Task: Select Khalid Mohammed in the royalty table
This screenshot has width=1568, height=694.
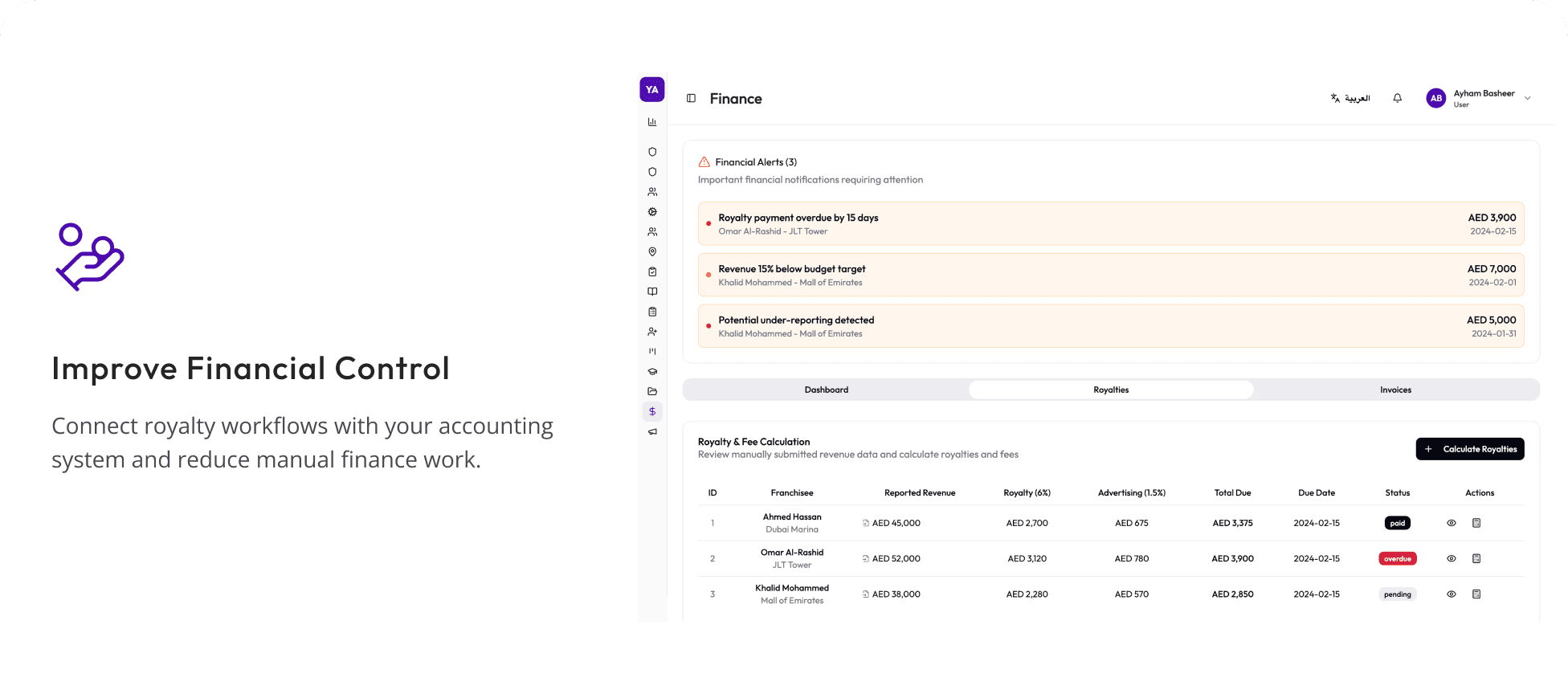Action: [792, 588]
